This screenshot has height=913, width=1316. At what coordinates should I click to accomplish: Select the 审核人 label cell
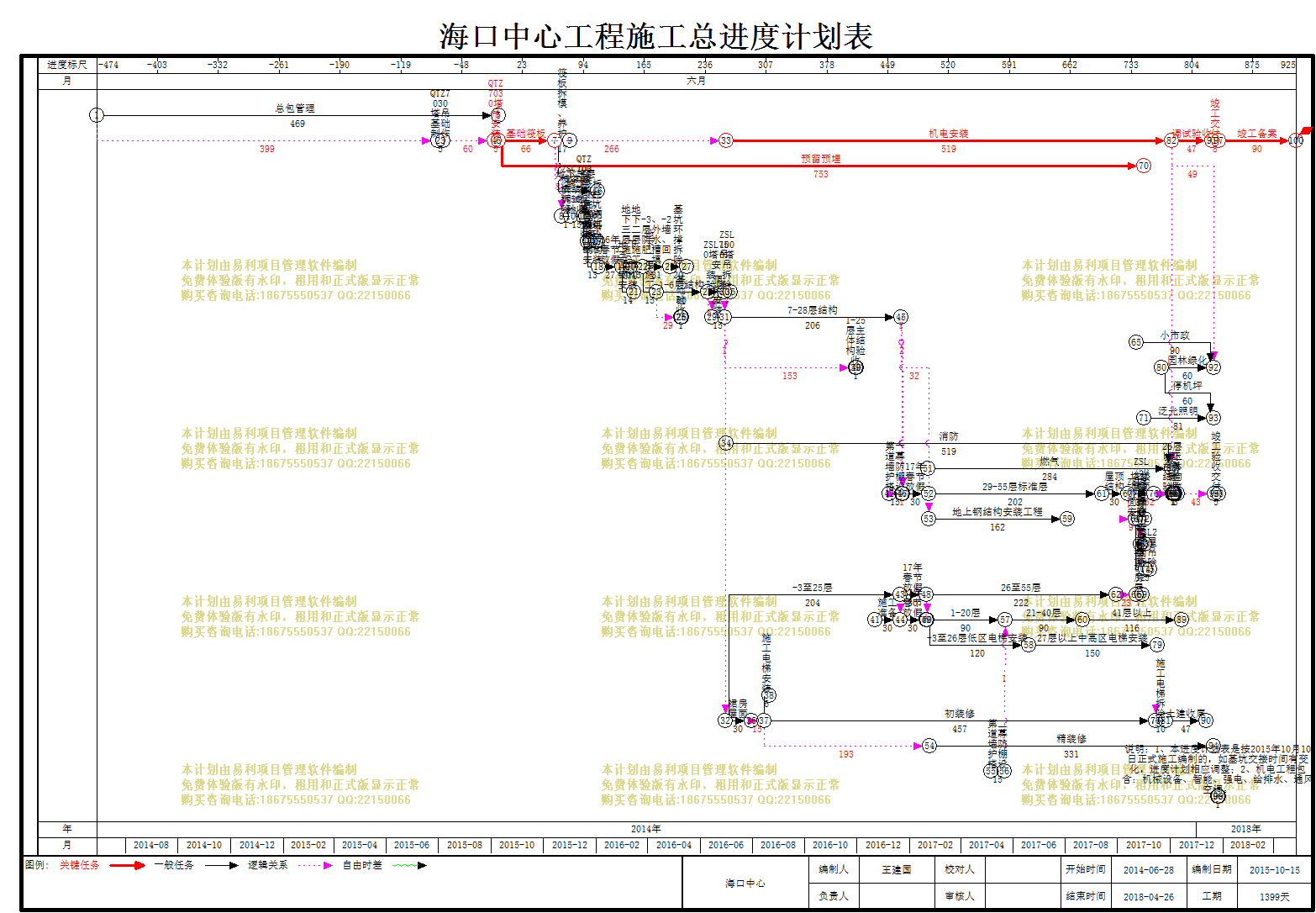pyautogui.click(x=960, y=896)
